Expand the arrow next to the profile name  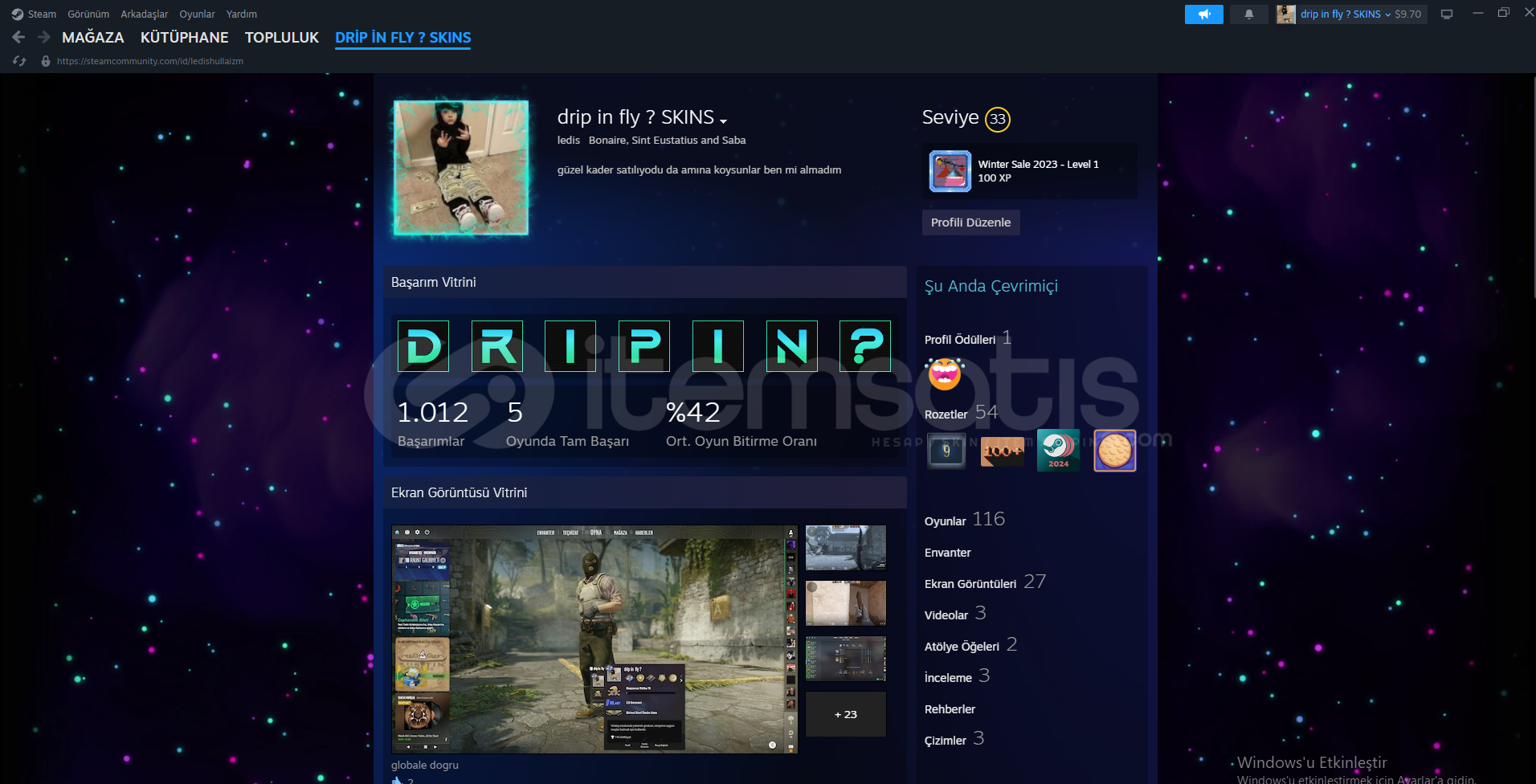click(x=724, y=120)
